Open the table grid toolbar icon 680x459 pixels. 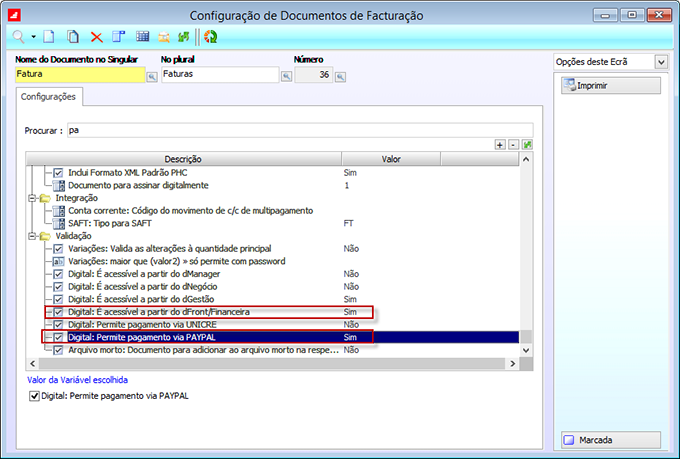[142, 37]
